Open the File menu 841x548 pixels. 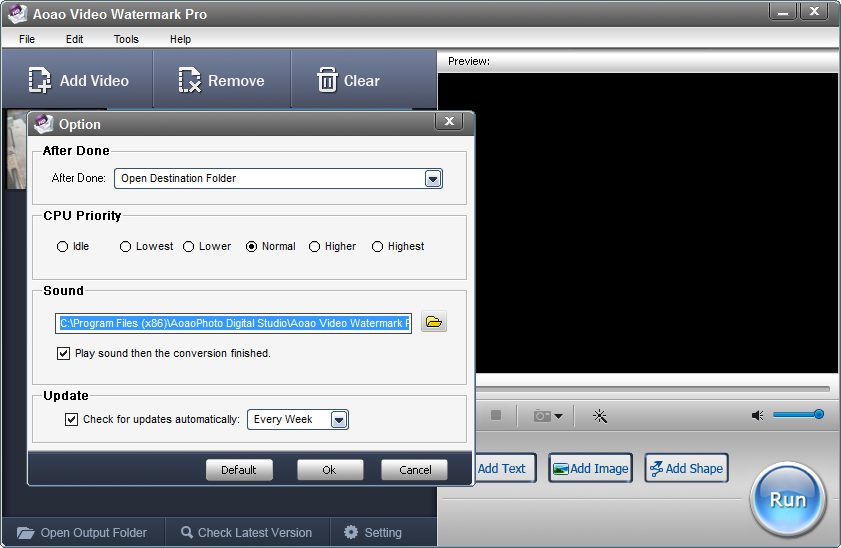27,39
